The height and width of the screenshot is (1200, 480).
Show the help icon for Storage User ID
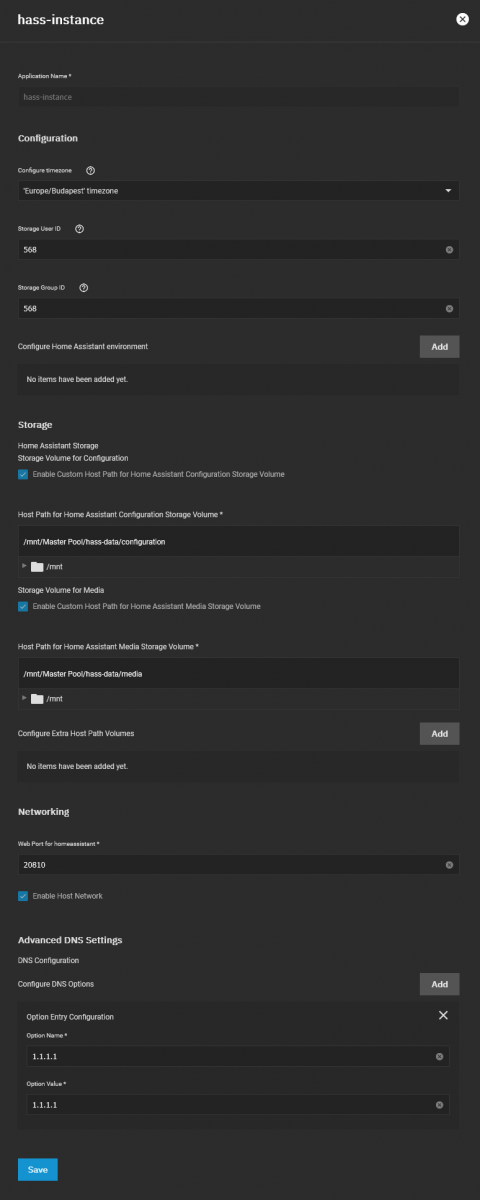[x=79, y=228]
